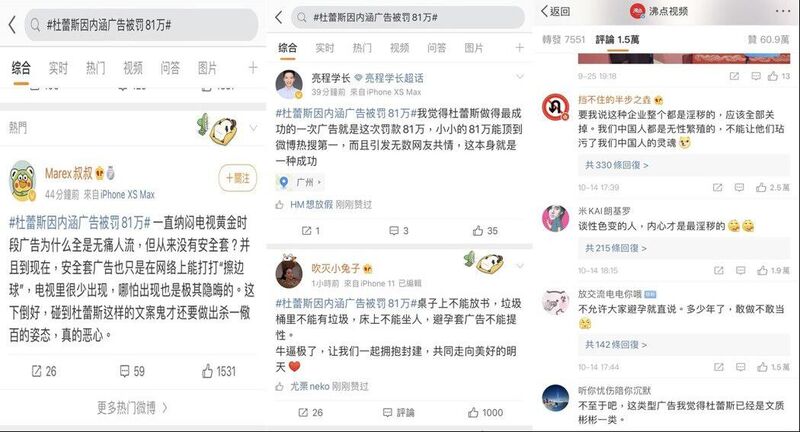Open the 广州 location tag
The image size is (800, 432).
[300, 182]
